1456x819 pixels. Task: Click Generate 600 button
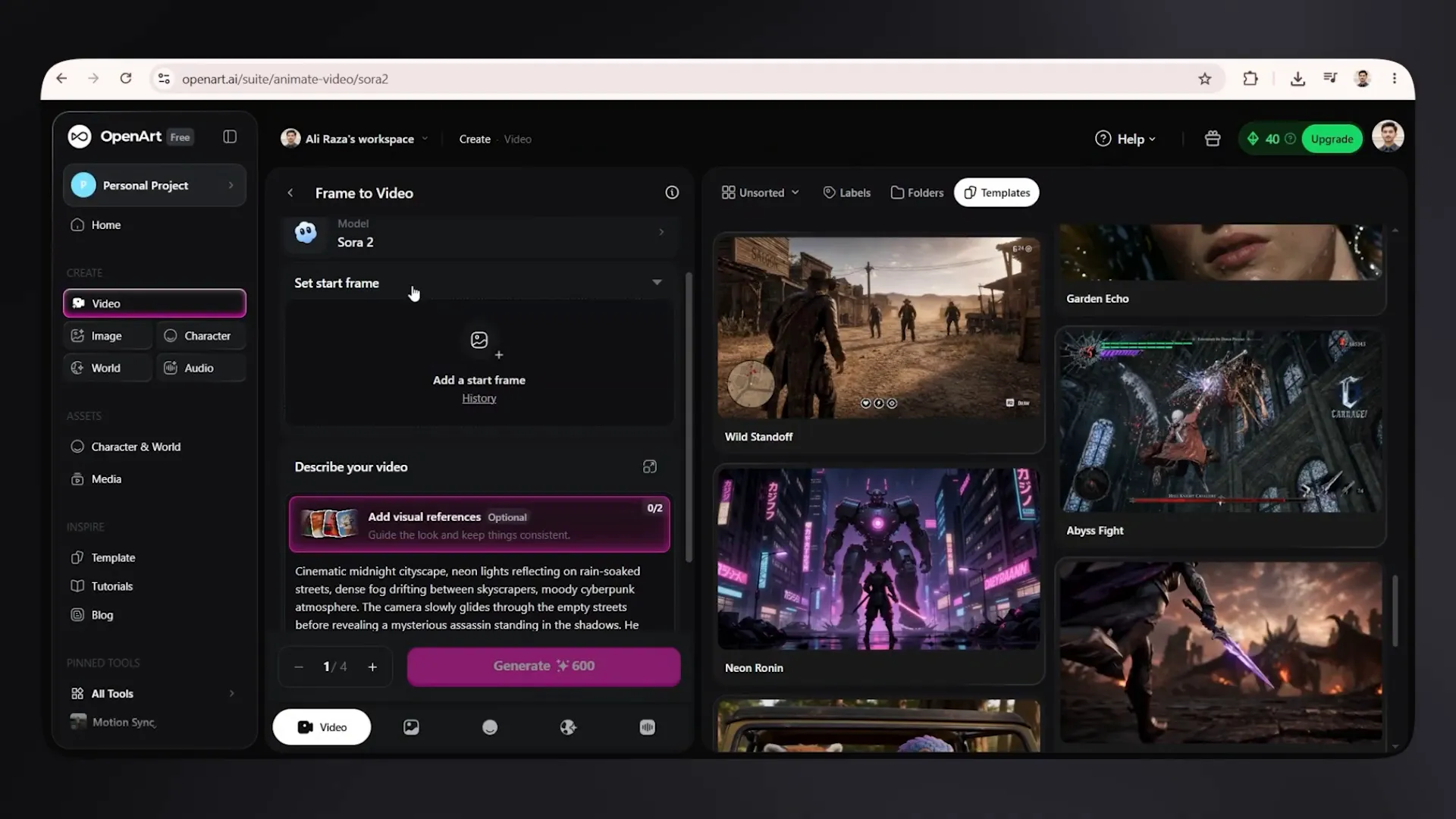click(x=544, y=667)
